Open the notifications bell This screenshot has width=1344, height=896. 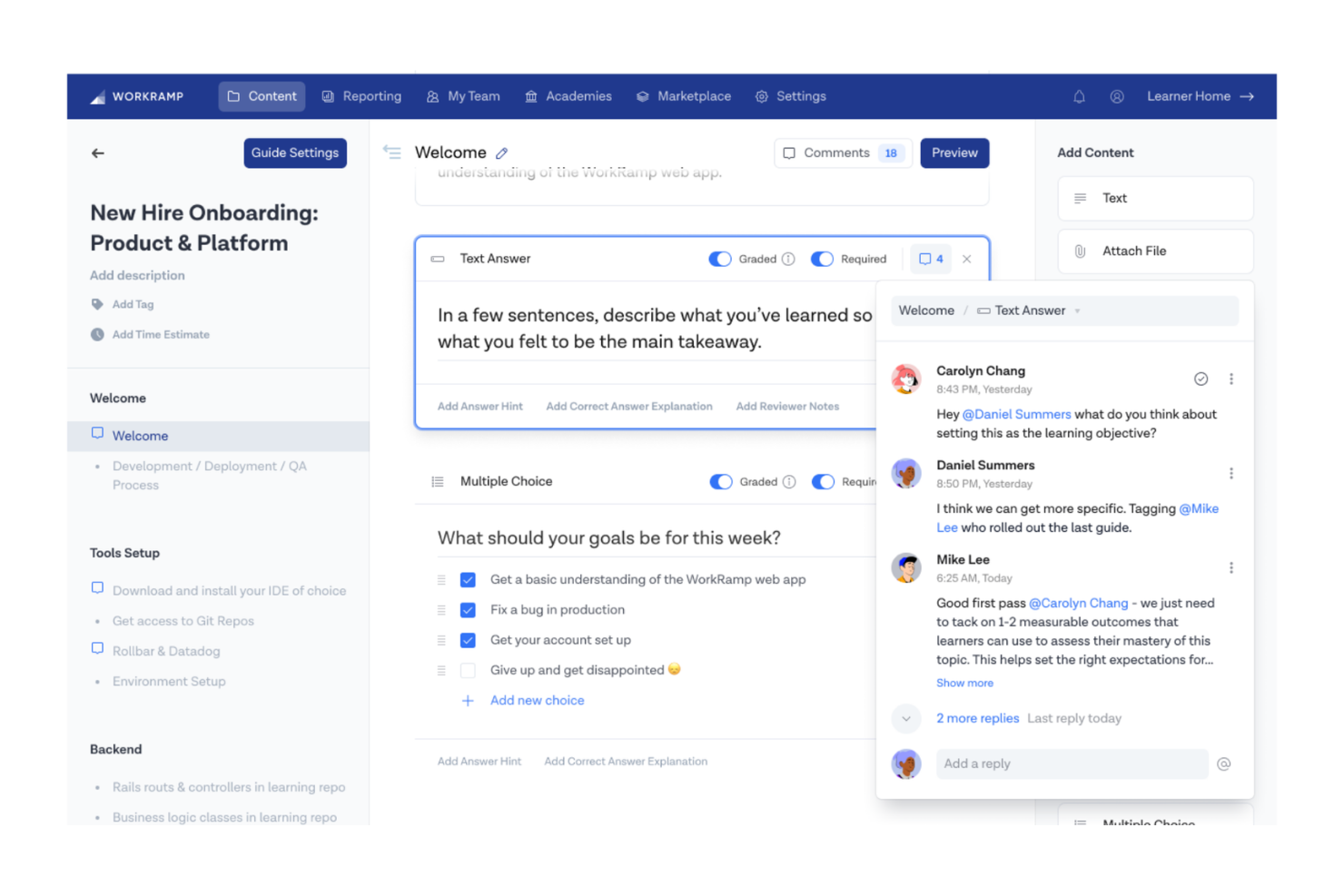click(x=1079, y=96)
